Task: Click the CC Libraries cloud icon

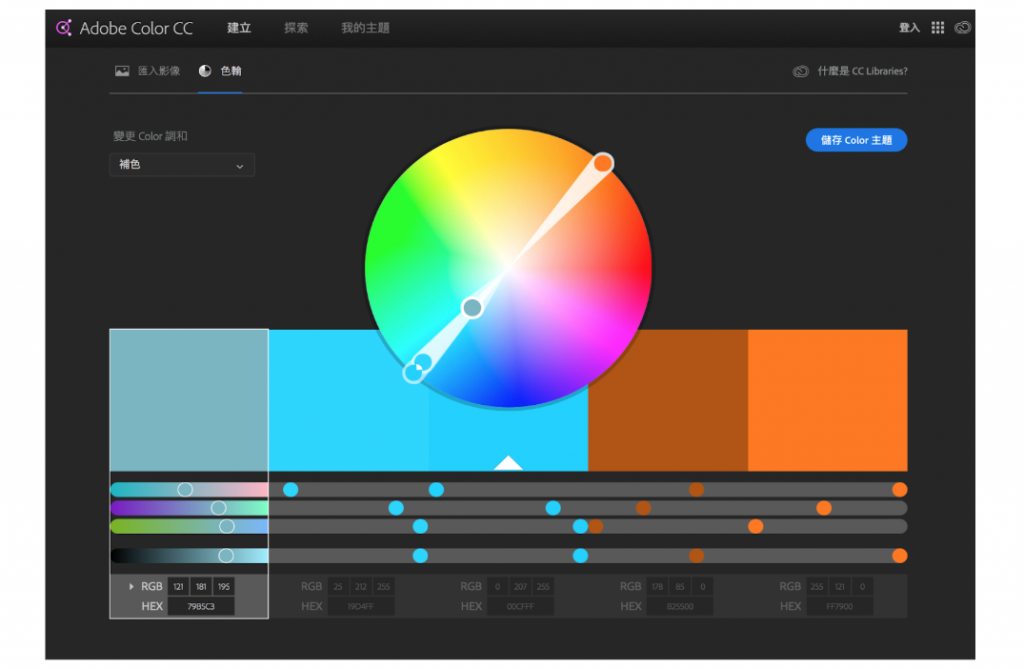Action: (801, 71)
